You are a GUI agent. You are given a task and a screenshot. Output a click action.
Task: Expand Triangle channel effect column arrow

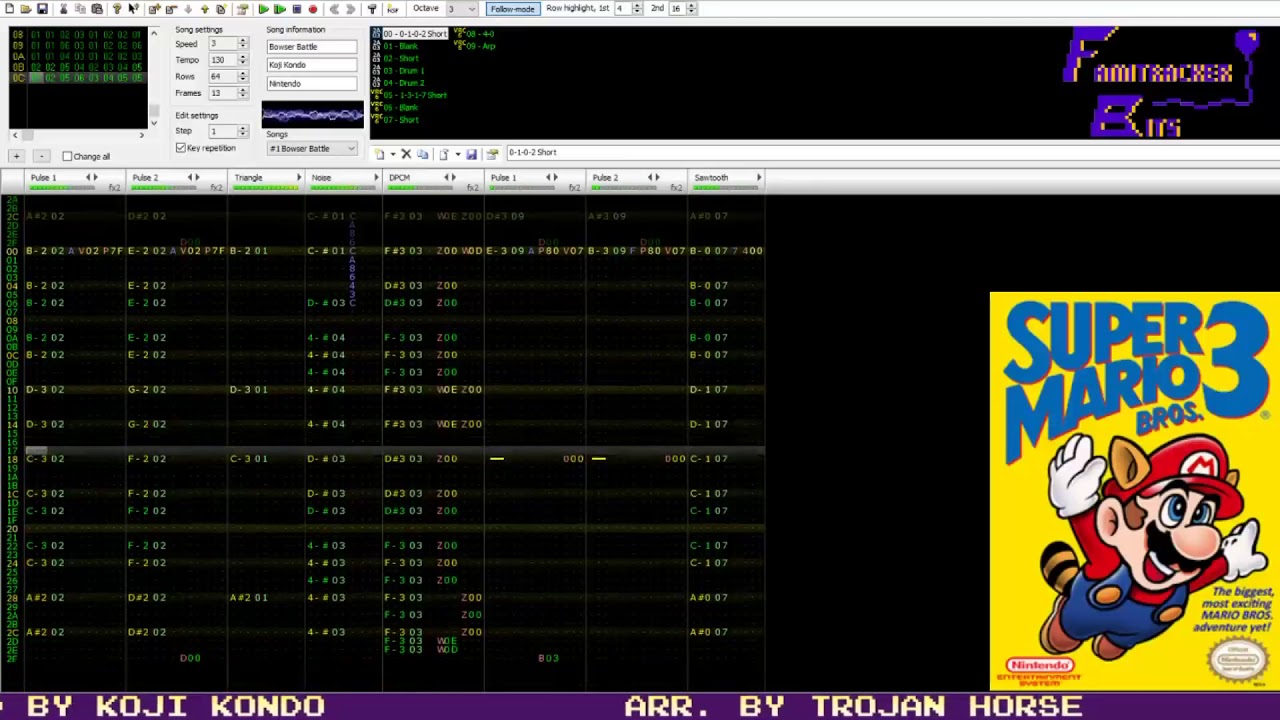[x=298, y=178]
